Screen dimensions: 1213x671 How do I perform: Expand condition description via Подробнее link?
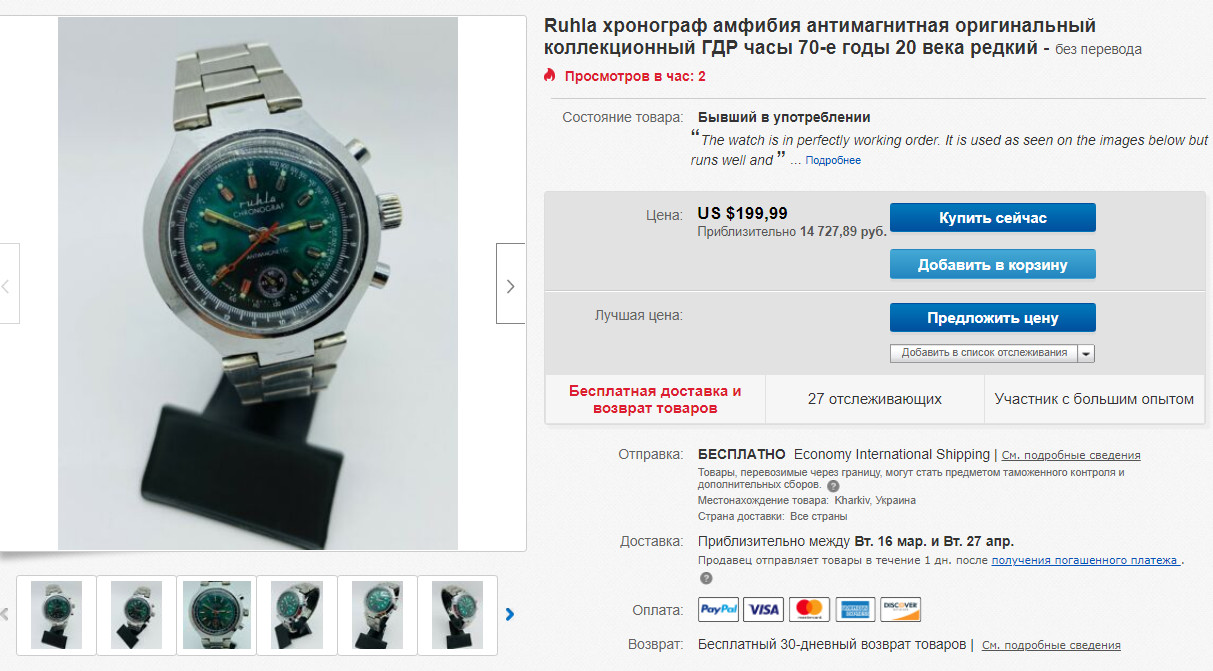tap(833, 161)
